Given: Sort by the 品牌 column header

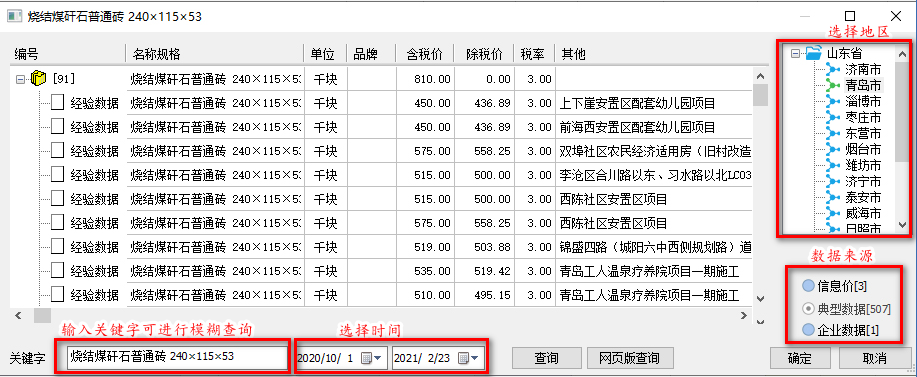Looking at the screenshot, I should click(371, 54).
